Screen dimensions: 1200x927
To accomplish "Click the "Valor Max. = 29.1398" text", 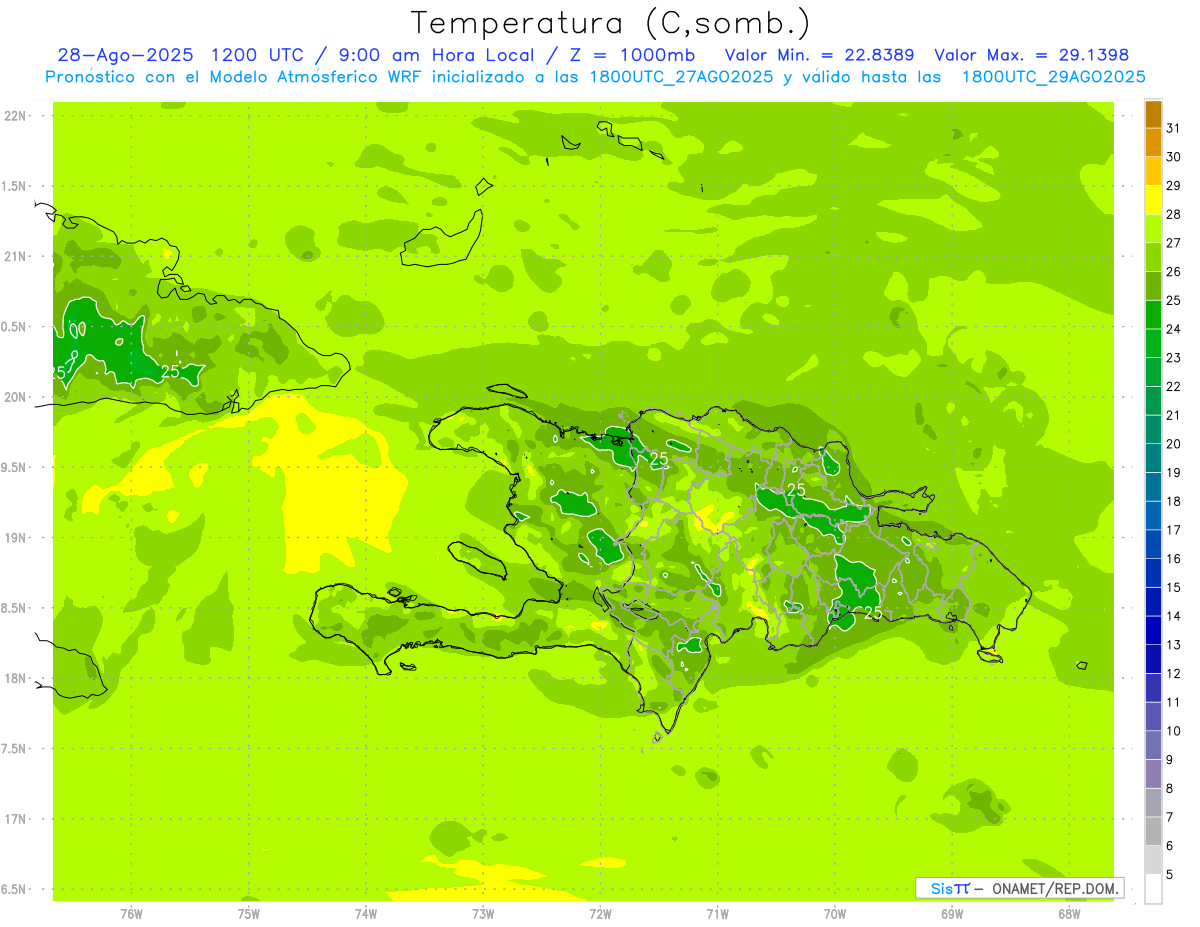I will 1031,55.
